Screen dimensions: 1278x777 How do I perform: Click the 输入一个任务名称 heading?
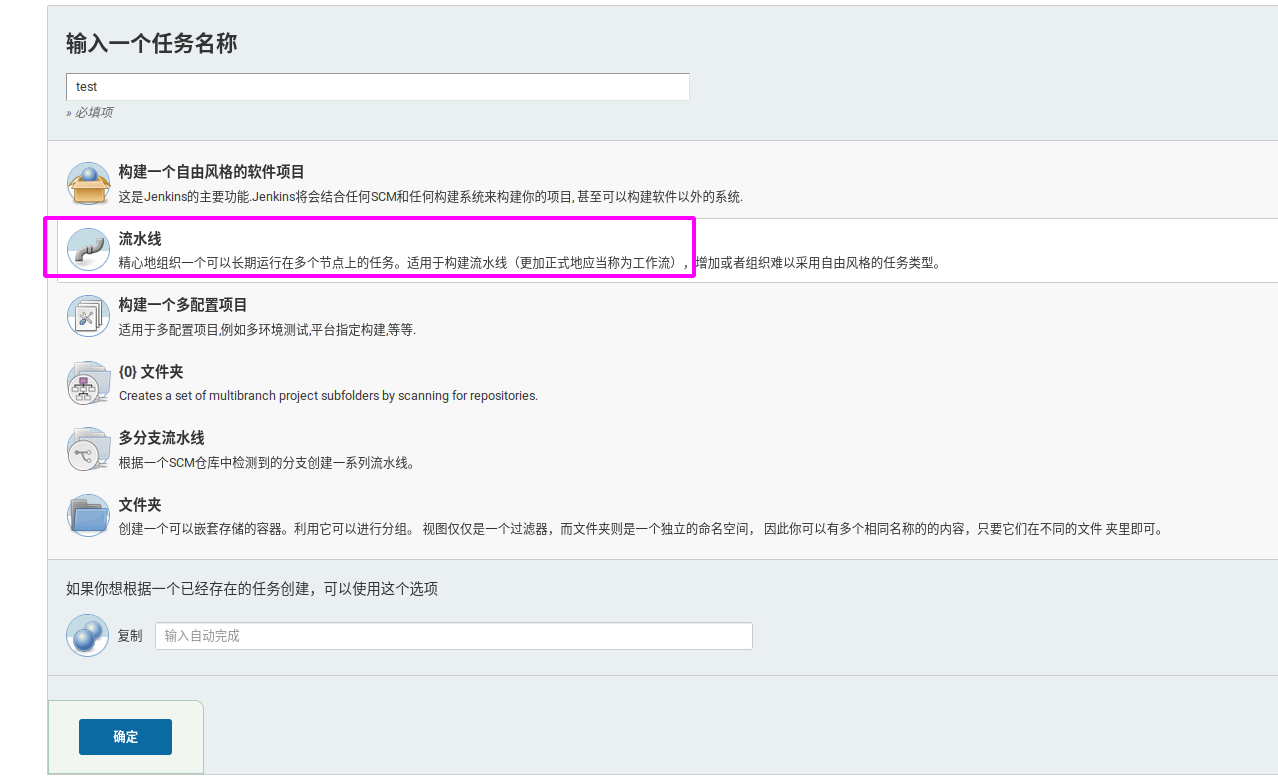coord(152,44)
